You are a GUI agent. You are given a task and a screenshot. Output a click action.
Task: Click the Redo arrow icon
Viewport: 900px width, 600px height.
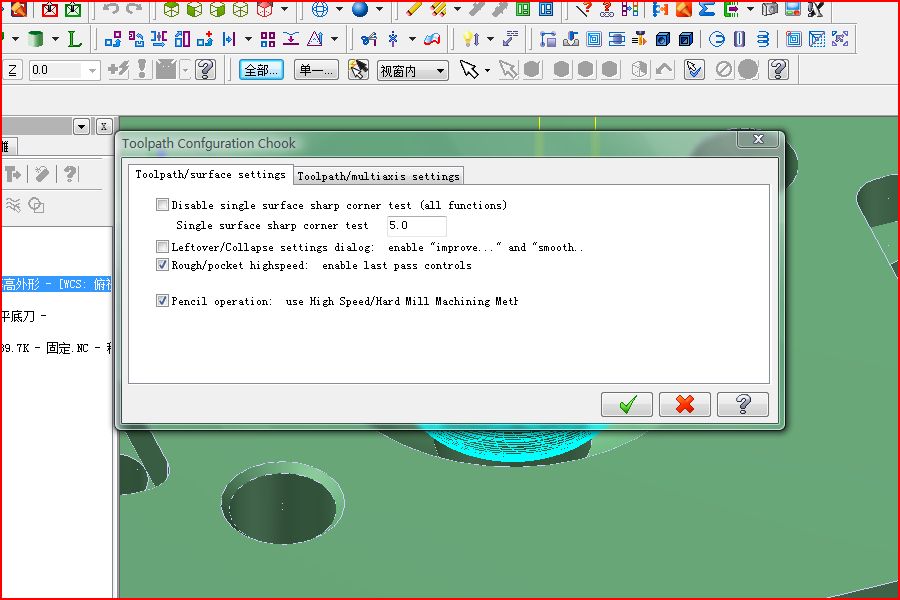134,9
